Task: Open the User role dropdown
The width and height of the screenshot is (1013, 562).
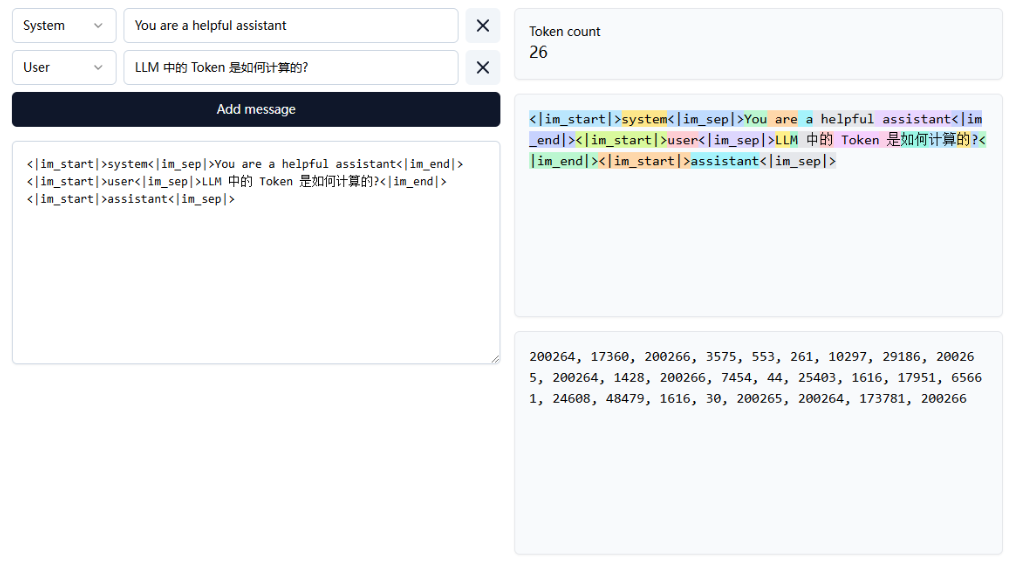Action: [x=64, y=67]
